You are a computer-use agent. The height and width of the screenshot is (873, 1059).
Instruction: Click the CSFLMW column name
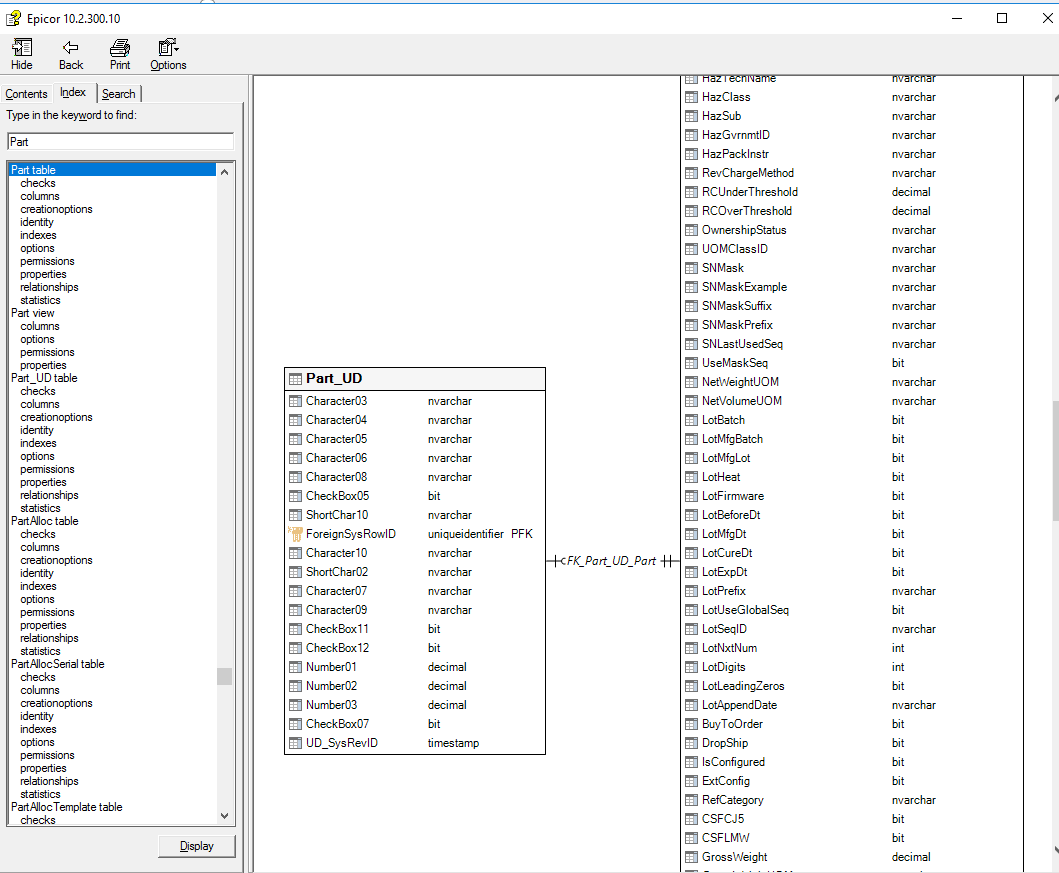click(x=726, y=839)
